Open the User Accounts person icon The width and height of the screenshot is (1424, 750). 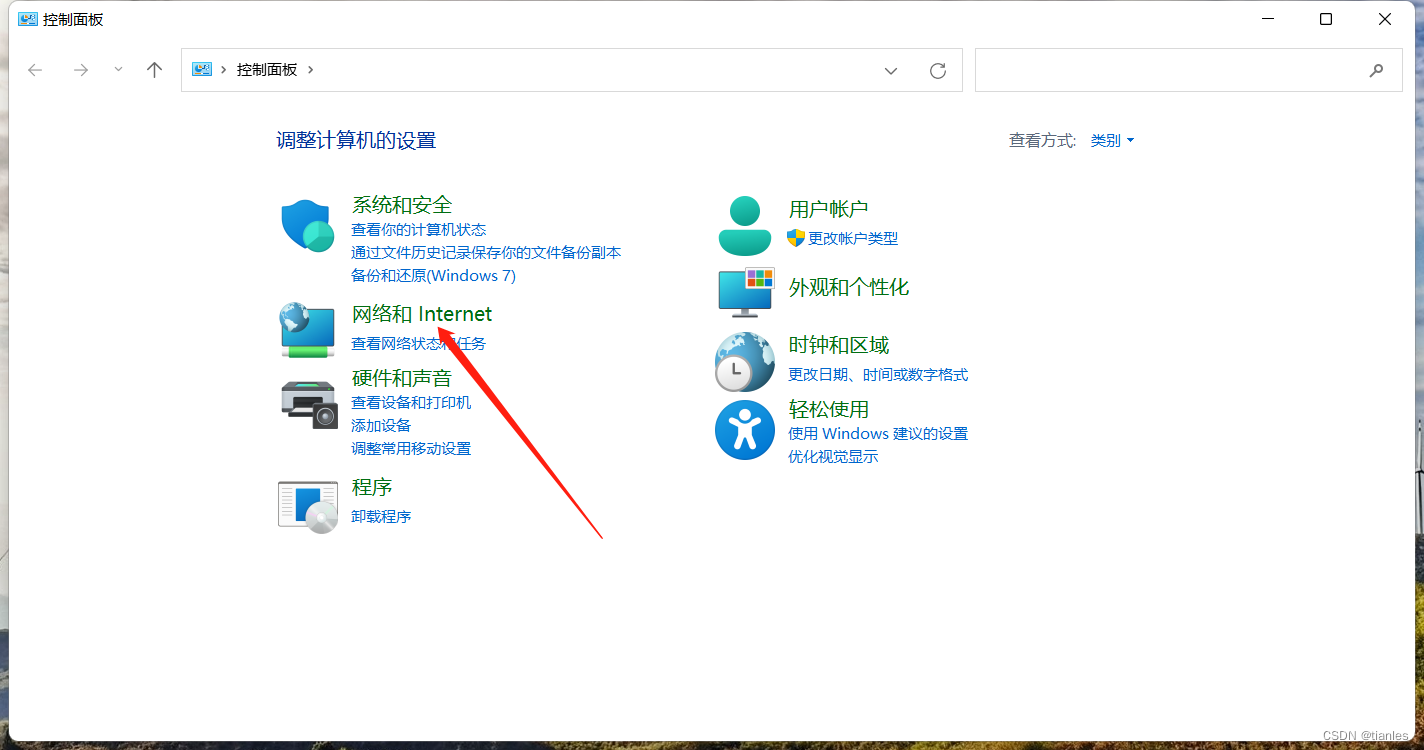745,225
